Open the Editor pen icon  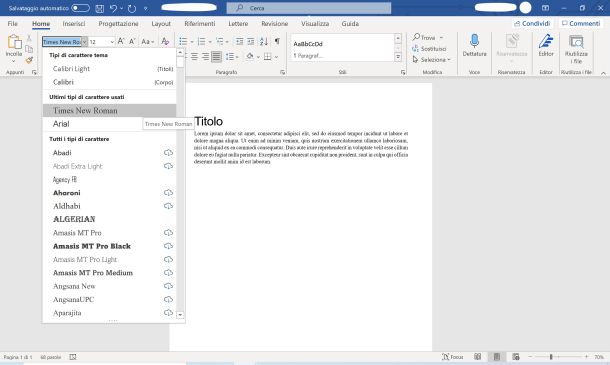coord(546,41)
